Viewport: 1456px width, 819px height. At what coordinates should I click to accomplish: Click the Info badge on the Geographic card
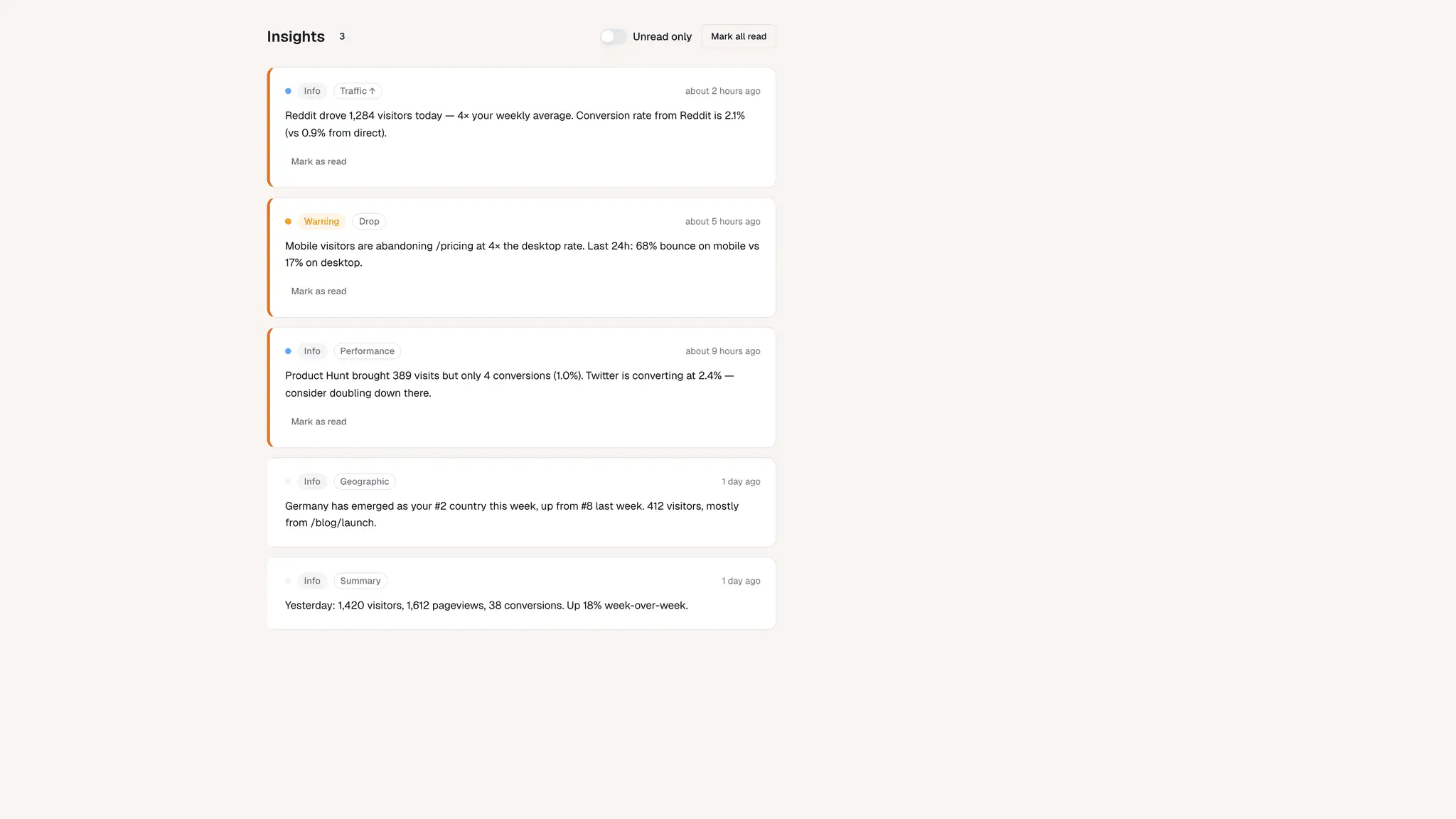[x=312, y=481]
